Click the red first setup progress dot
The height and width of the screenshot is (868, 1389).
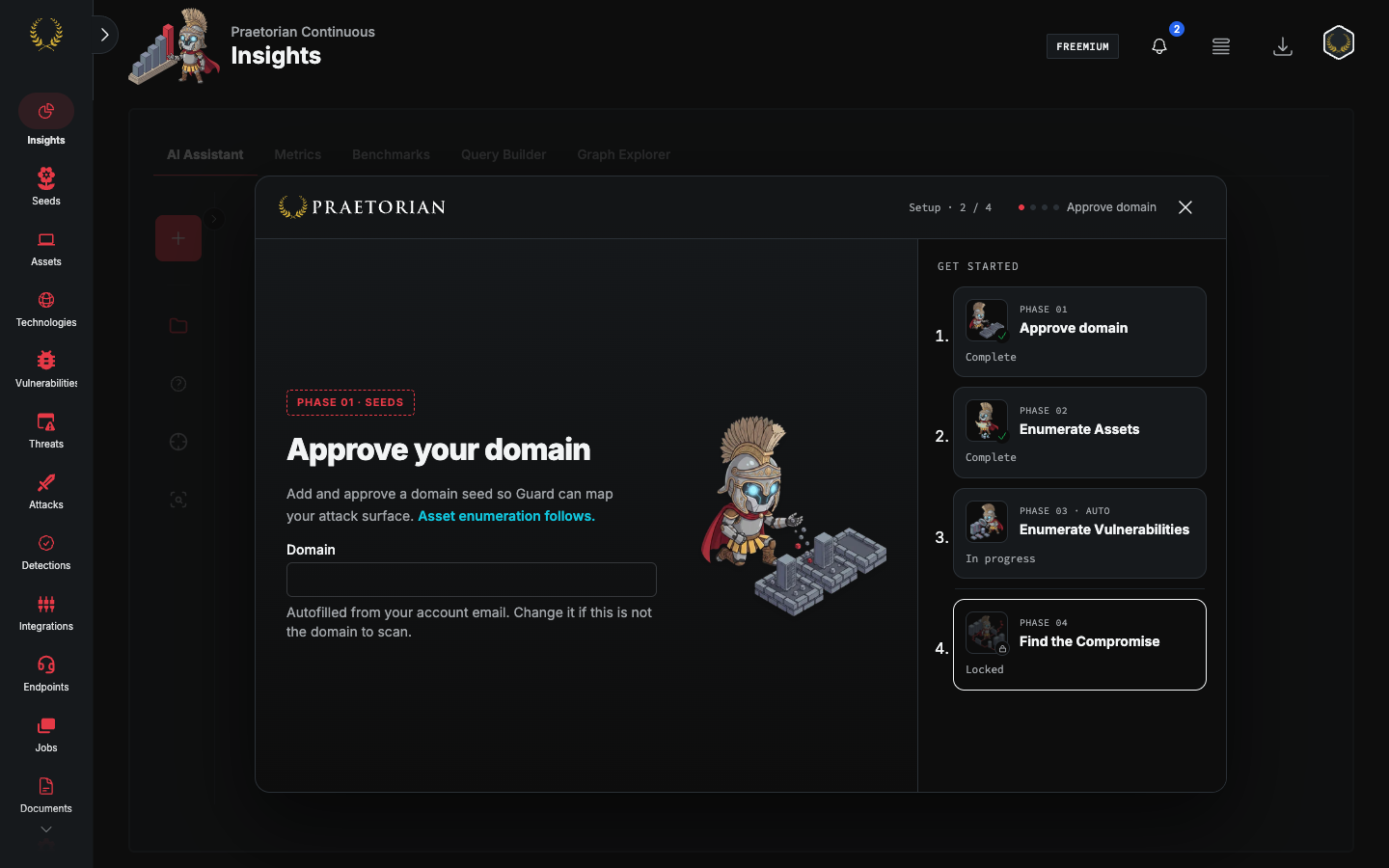pyautogui.click(x=1021, y=207)
